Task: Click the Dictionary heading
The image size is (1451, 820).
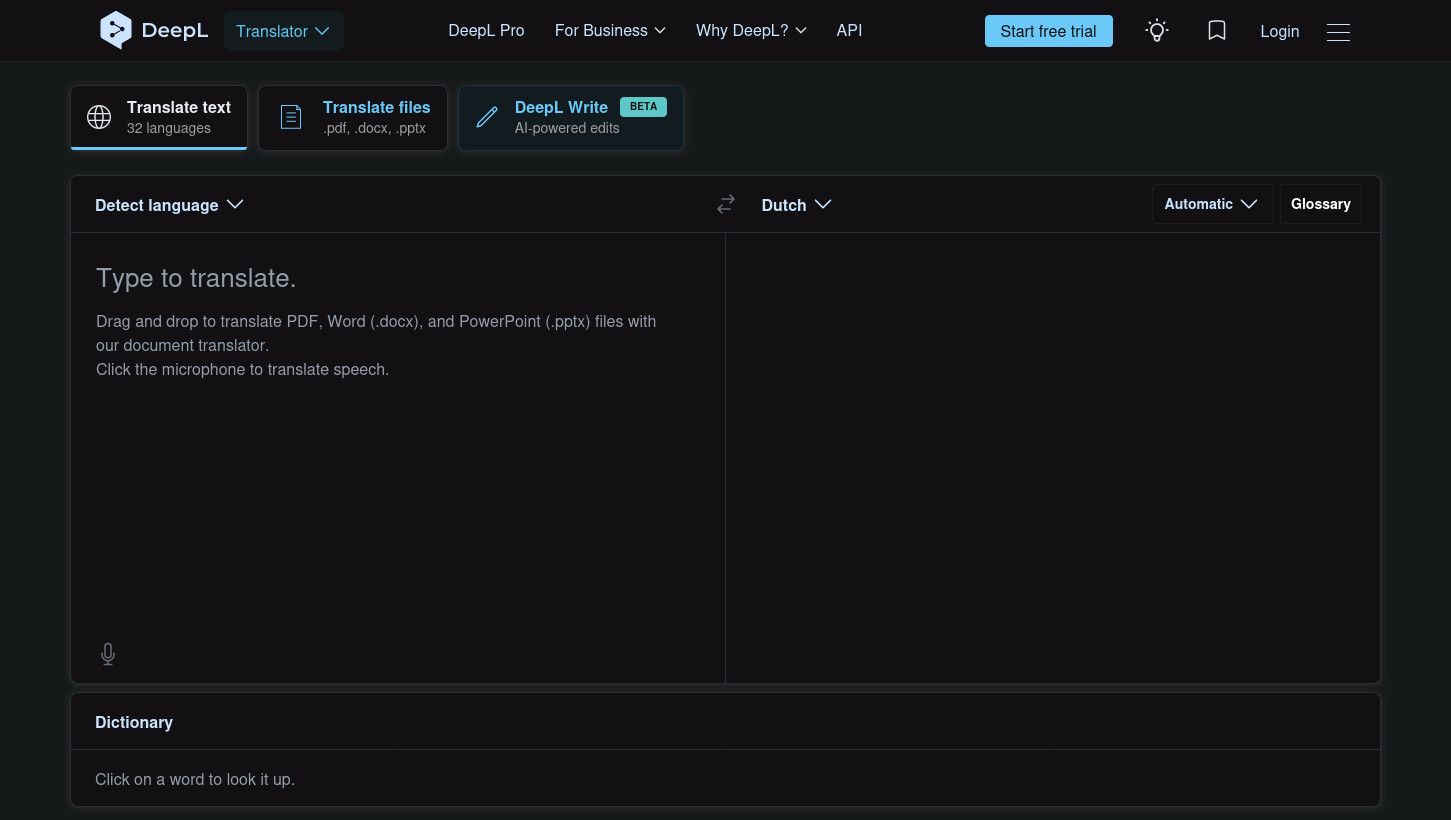Action: click(x=134, y=722)
